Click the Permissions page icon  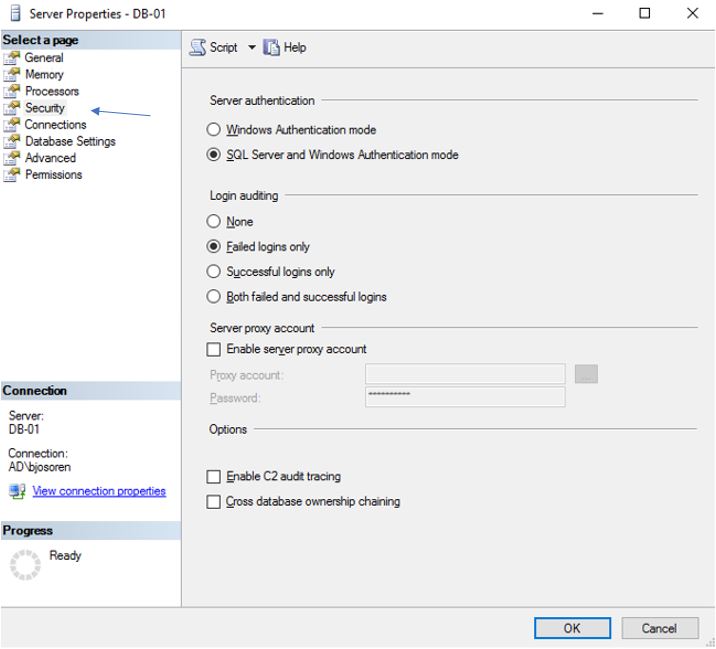coord(12,175)
